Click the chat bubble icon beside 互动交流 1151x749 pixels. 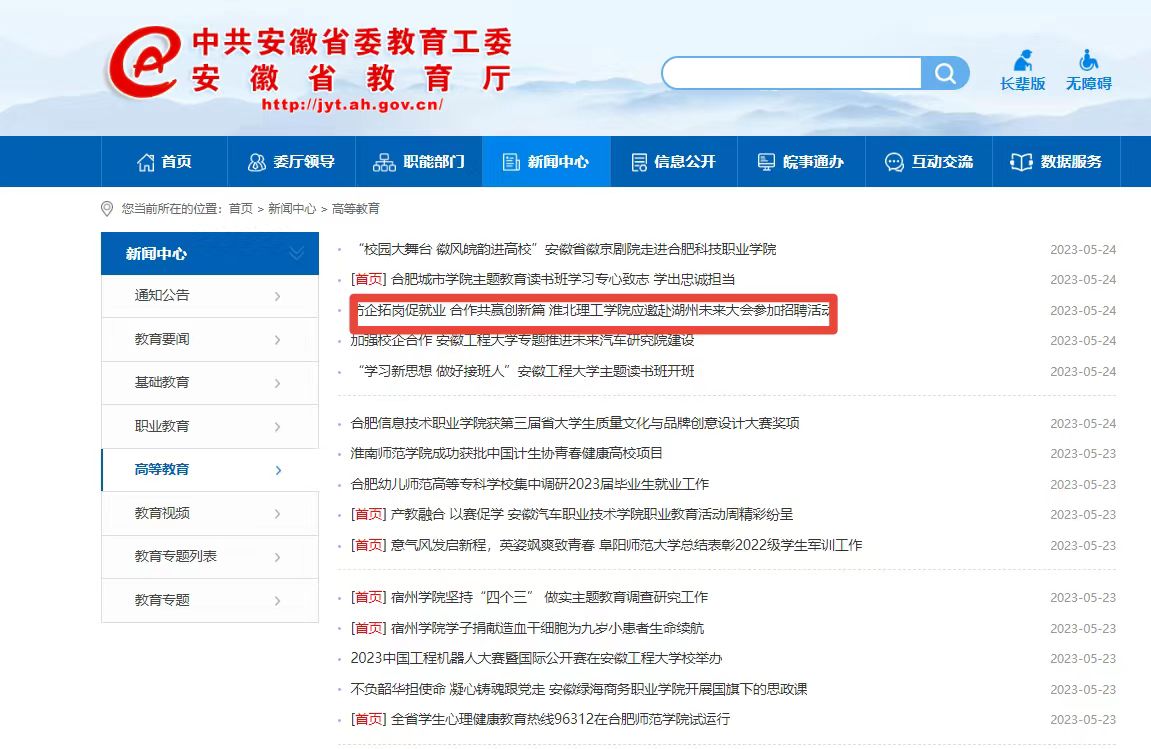coord(894,162)
